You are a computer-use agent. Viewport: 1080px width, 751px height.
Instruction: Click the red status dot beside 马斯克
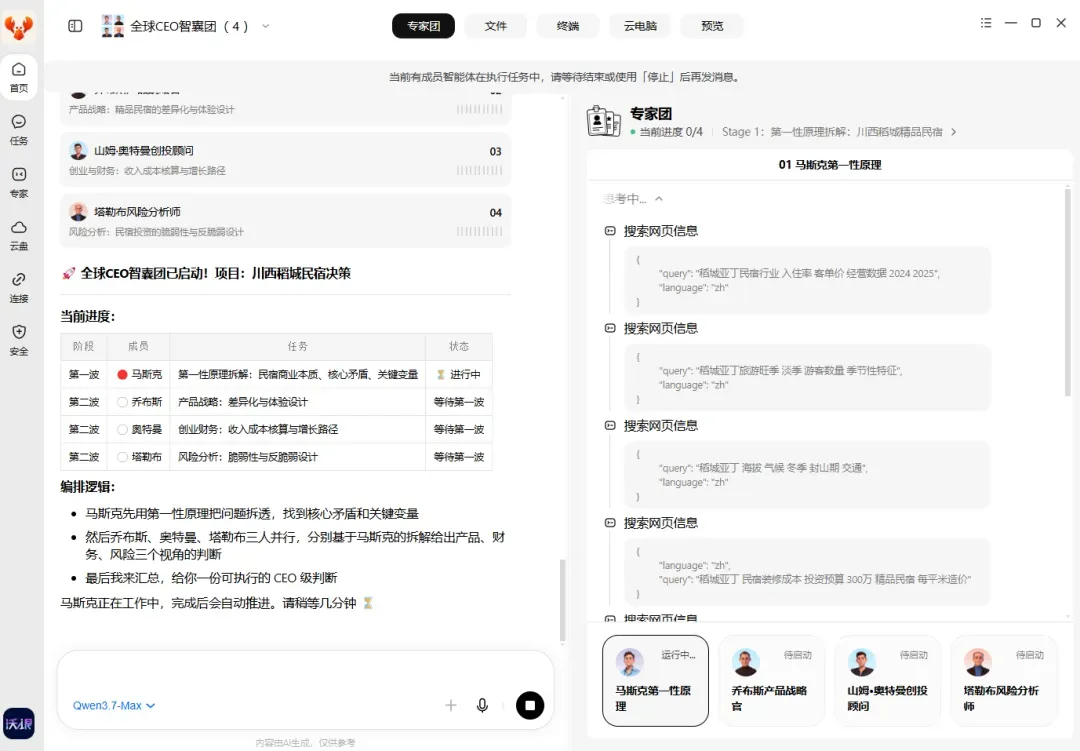(x=122, y=374)
